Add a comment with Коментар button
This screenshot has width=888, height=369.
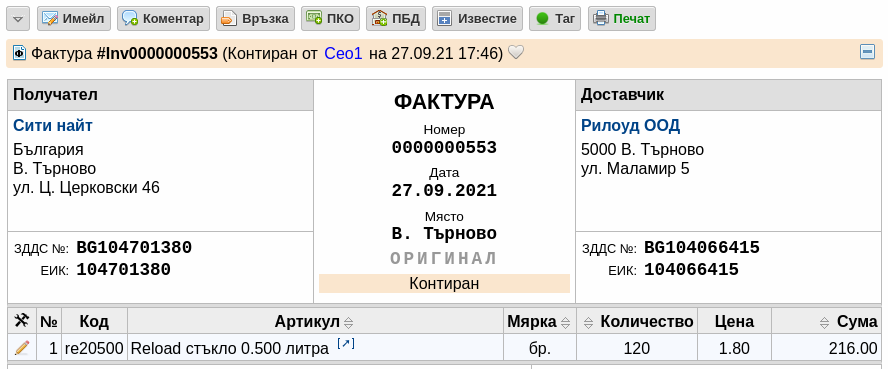click(163, 19)
